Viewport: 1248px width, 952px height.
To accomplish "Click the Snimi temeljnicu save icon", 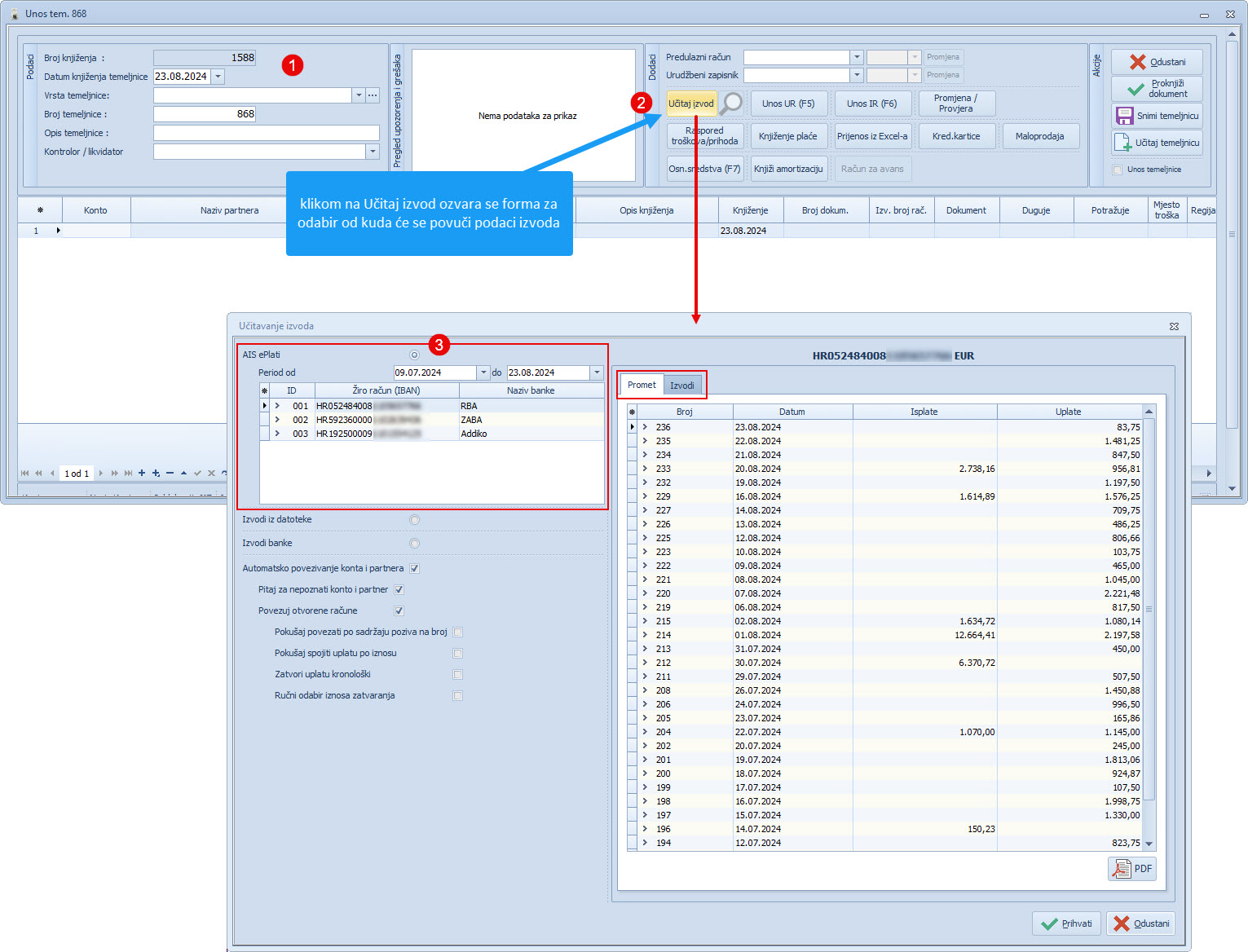I will tap(1125, 116).
